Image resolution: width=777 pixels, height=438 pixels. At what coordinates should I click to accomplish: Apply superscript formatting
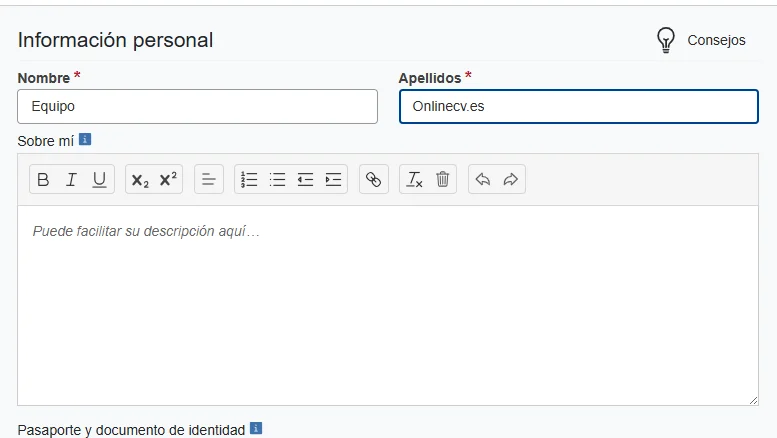point(168,179)
